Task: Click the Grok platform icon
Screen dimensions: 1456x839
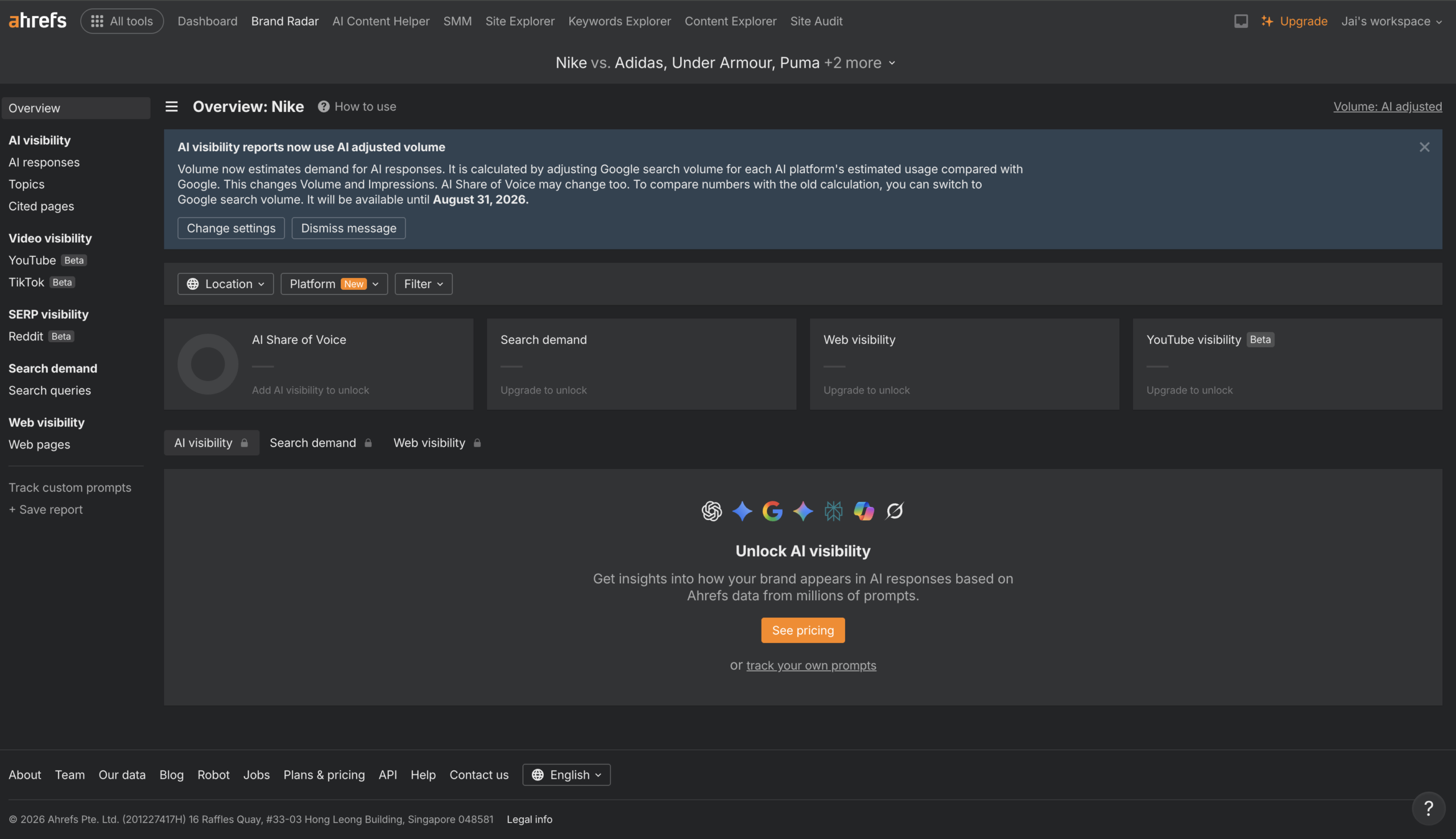Action: pyautogui.click(x=895, y=510)
